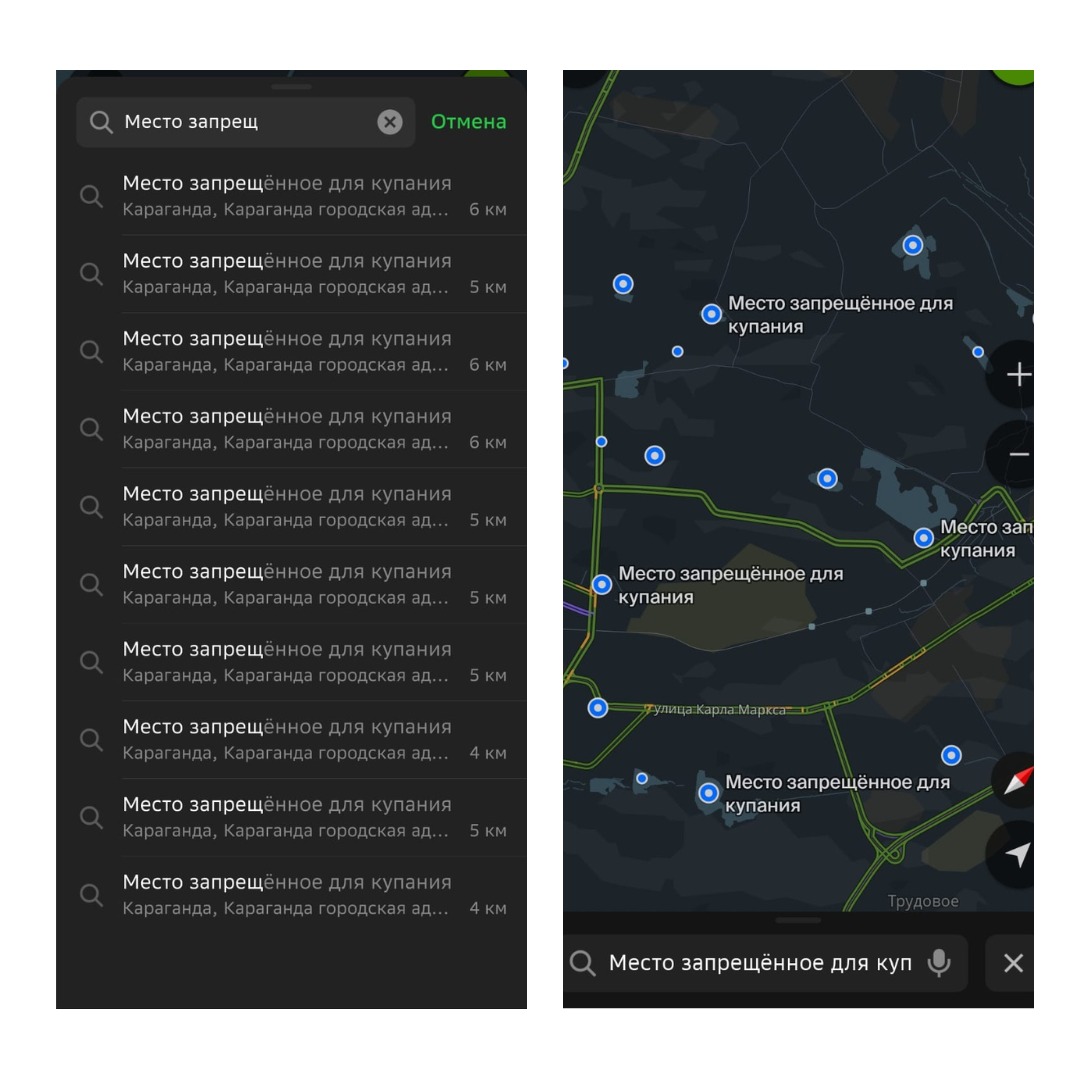Click the magnifier icon in the top search field
The height and width of the screenshot is (1080, 1080).
click(x=101, y=122)
